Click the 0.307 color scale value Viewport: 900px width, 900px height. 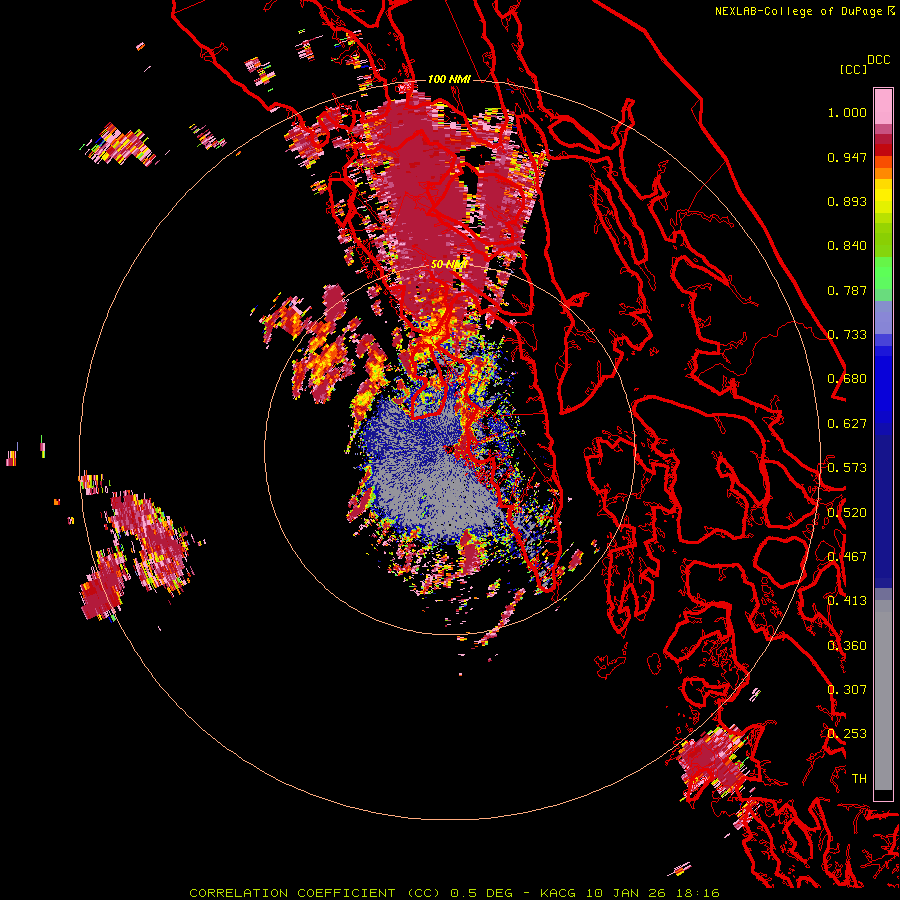(x=847, y=690)
